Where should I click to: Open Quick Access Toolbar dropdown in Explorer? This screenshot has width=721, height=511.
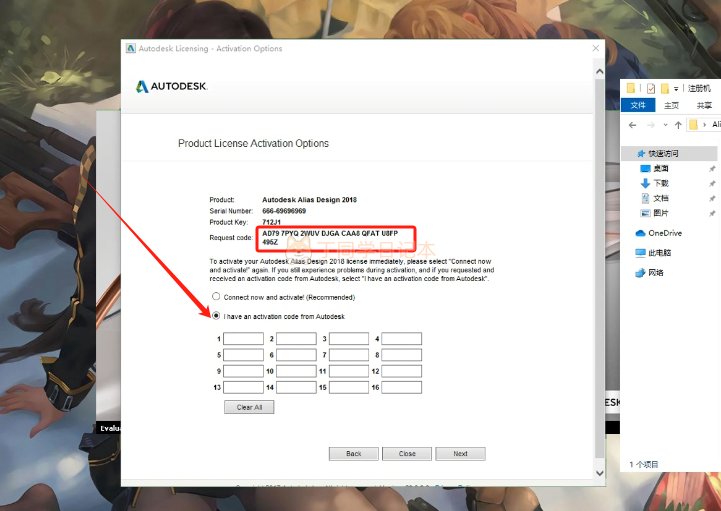[x=676, y=88]
